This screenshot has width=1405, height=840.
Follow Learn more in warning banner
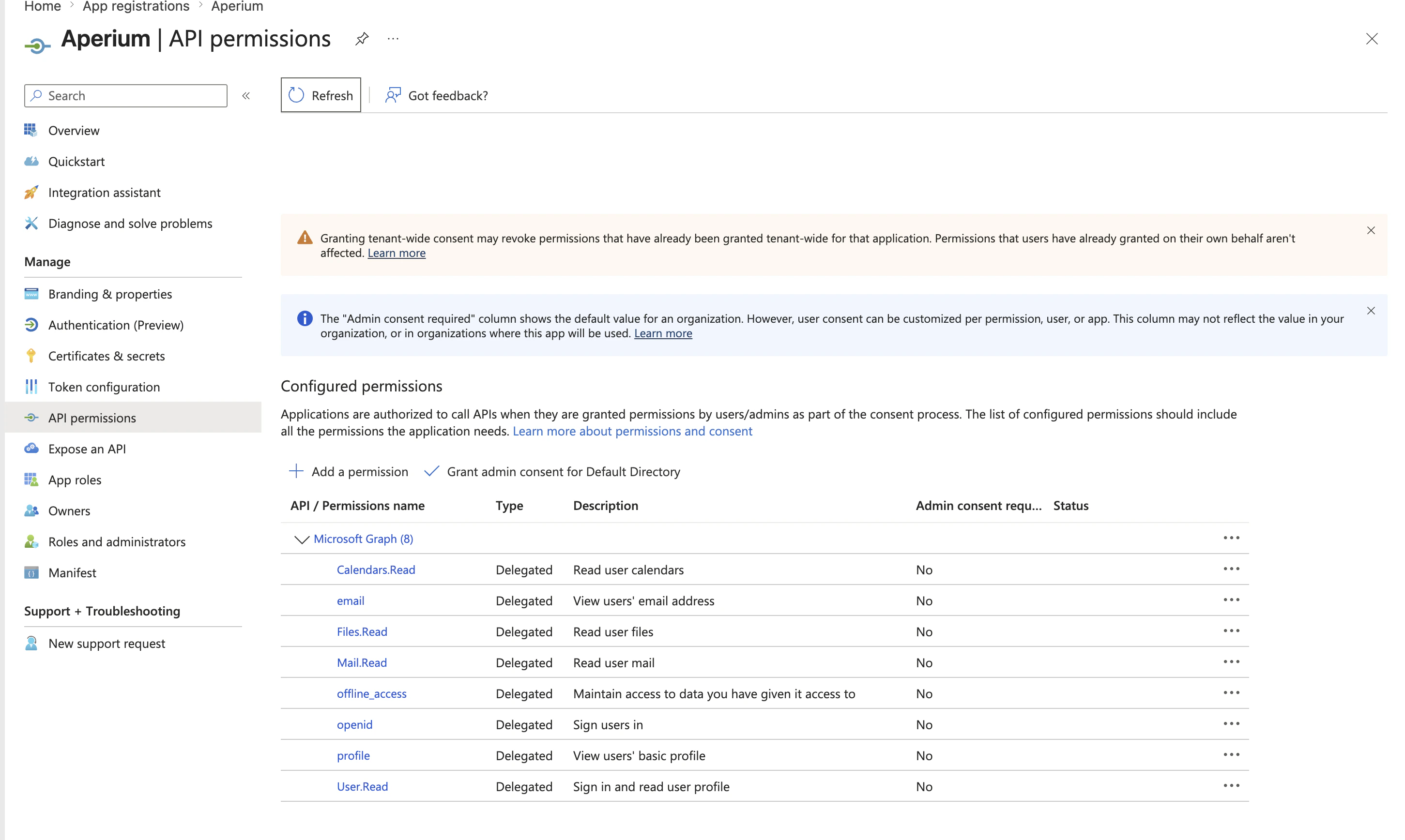tap(397, 253)
